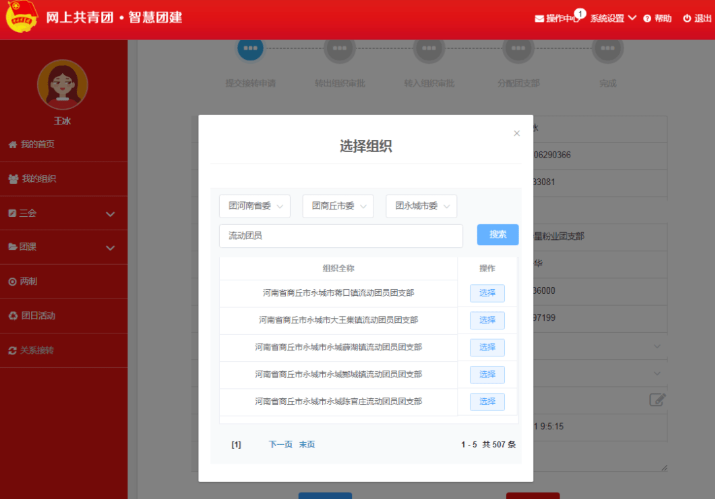Click the 下一页 pagination link
The width and height of the screenshot is (715, 499).
pos(280,445)
